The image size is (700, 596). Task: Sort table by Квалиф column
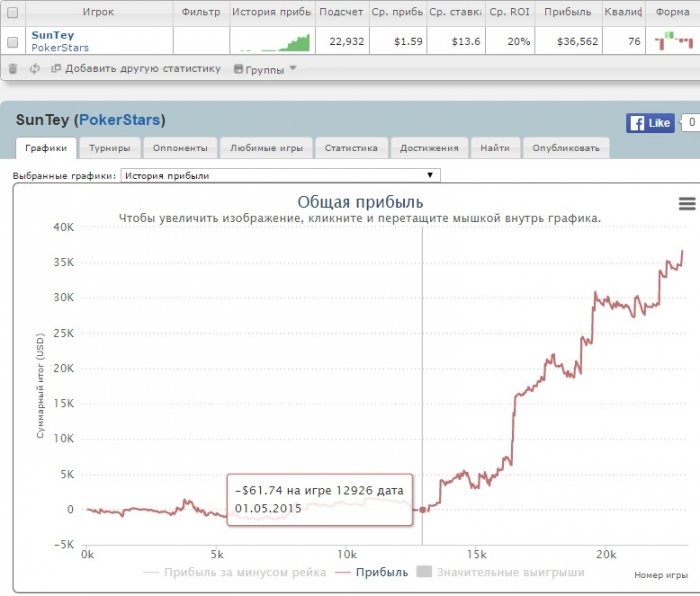point(623,12)
